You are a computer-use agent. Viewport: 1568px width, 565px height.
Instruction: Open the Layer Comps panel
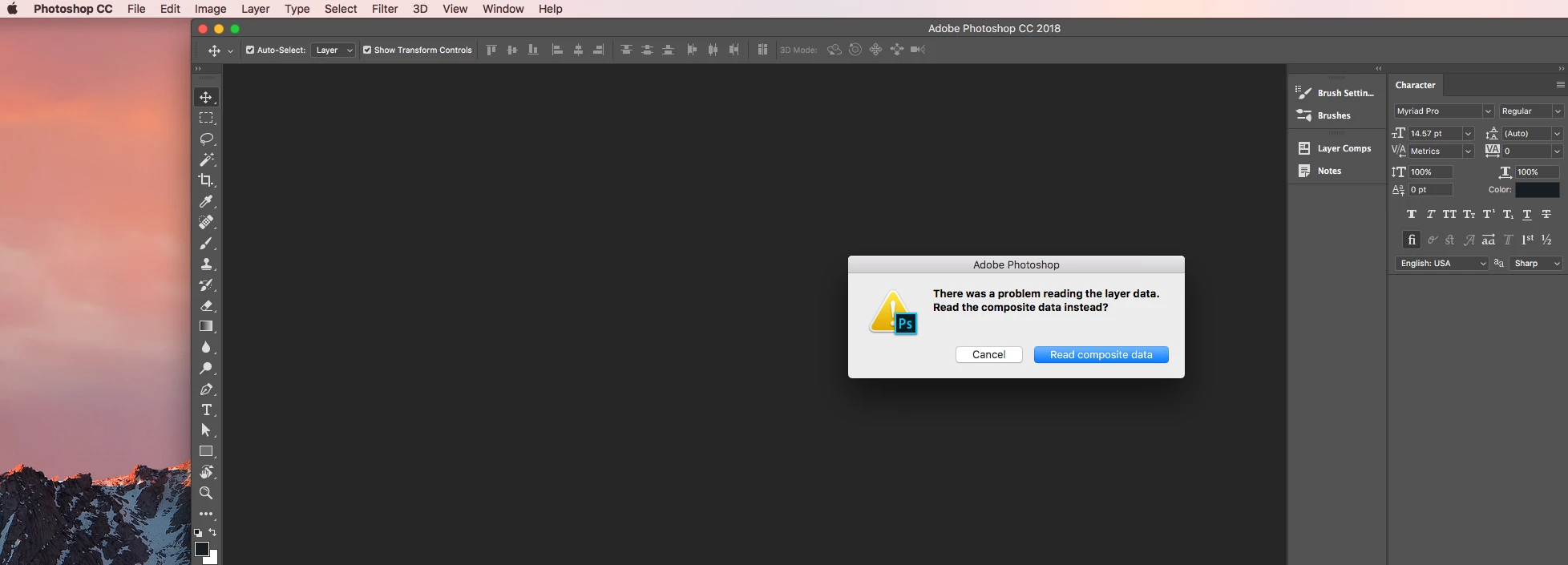1336,148
